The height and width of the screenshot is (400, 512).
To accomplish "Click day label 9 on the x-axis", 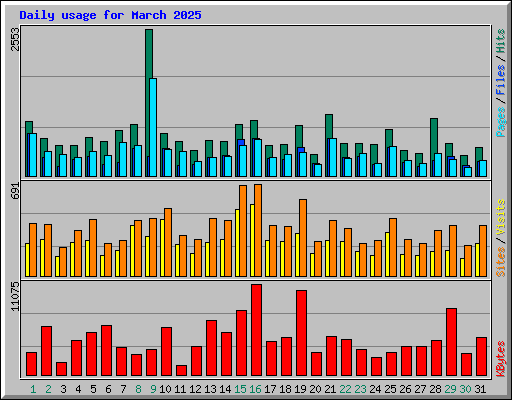I will (153, 389).
